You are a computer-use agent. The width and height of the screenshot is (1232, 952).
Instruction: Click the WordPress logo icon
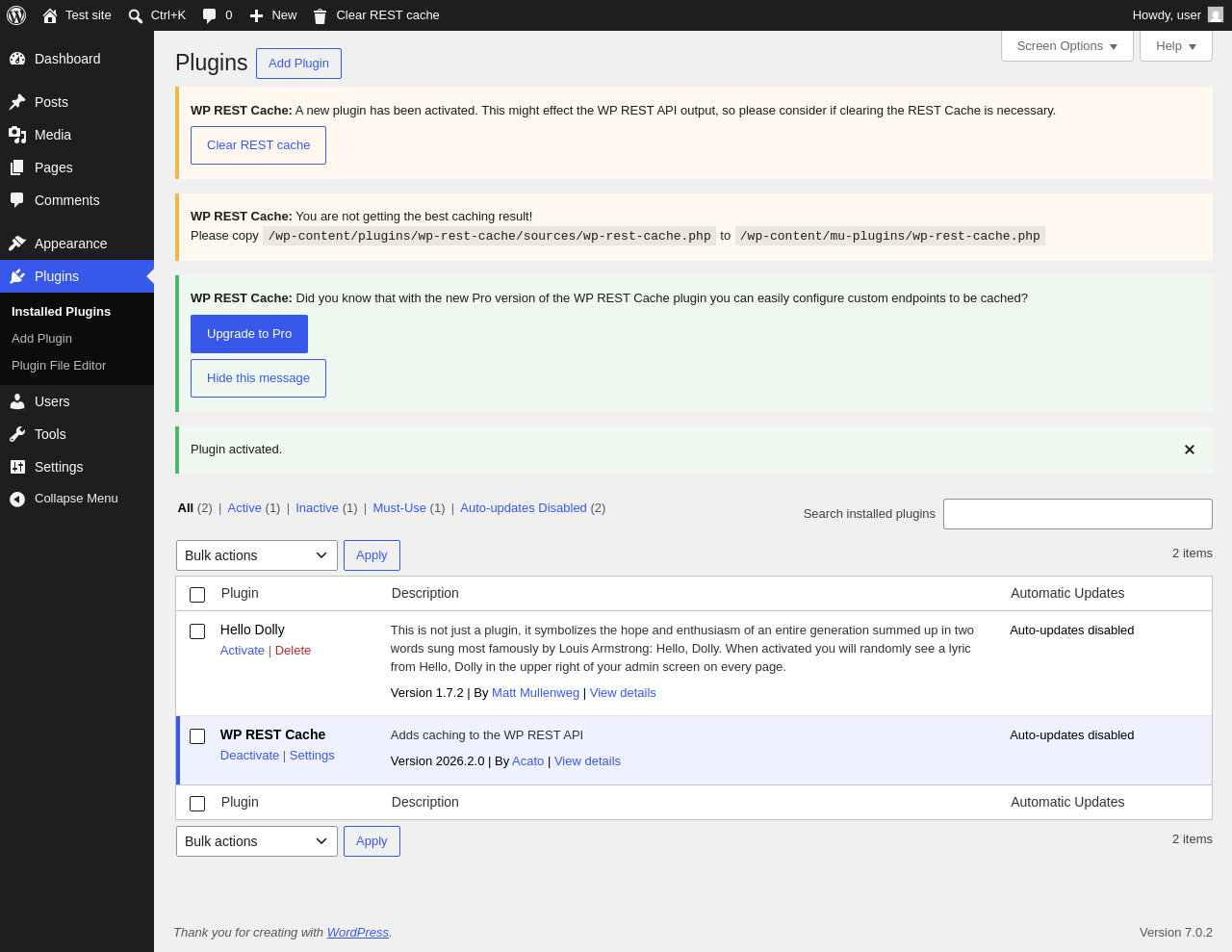click(16, 15)
